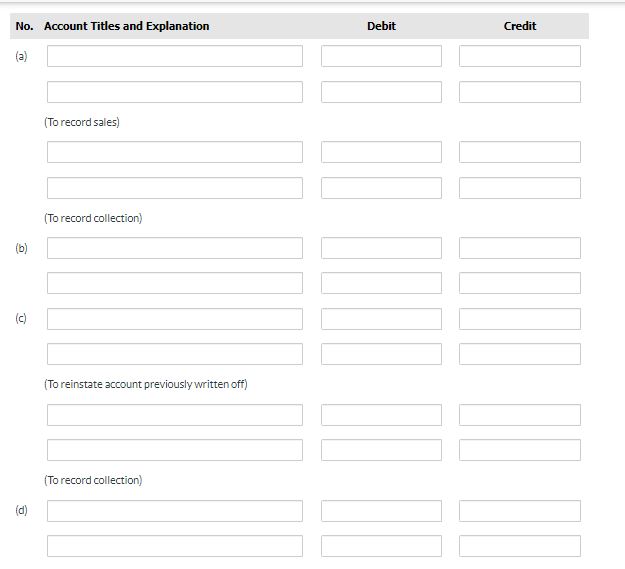Click the account title field immediately below 'To record sales'
This screenshot has height=569, width=625.
click(x=174, y=152)
